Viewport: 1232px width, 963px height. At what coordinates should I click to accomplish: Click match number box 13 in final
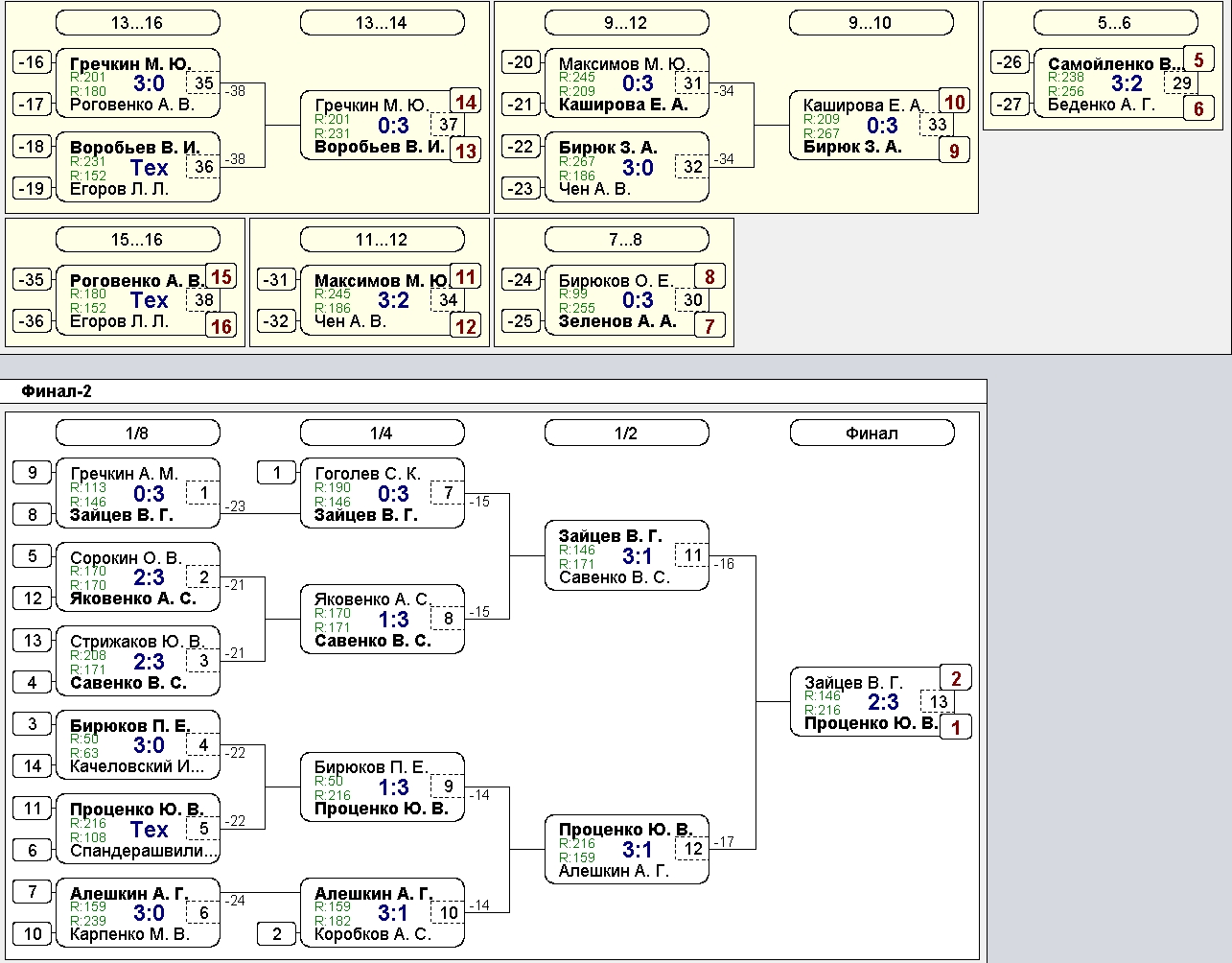[x=939, y=701]
